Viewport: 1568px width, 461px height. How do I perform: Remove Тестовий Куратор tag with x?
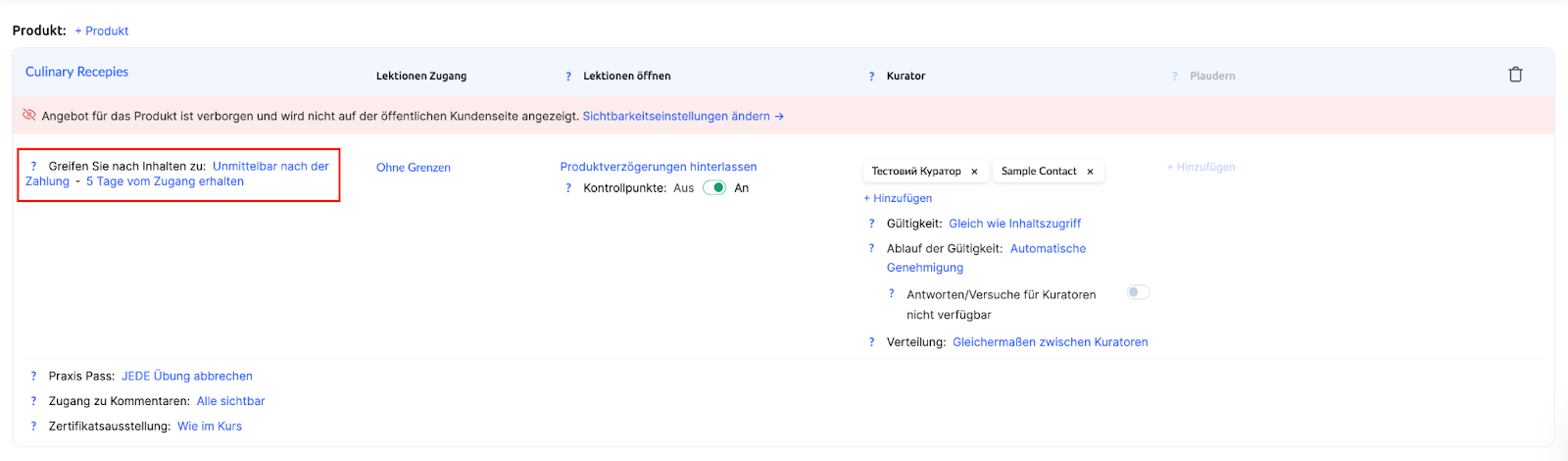(x=974, y=172)
